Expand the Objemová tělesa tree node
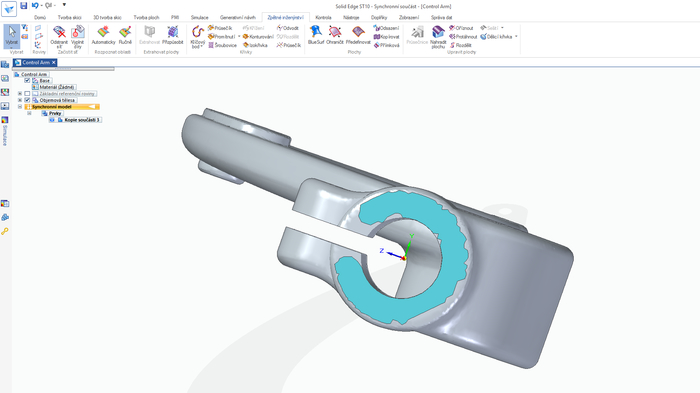Image resolution: width=700 pixels, height=393 pixels. click(20, 100)
